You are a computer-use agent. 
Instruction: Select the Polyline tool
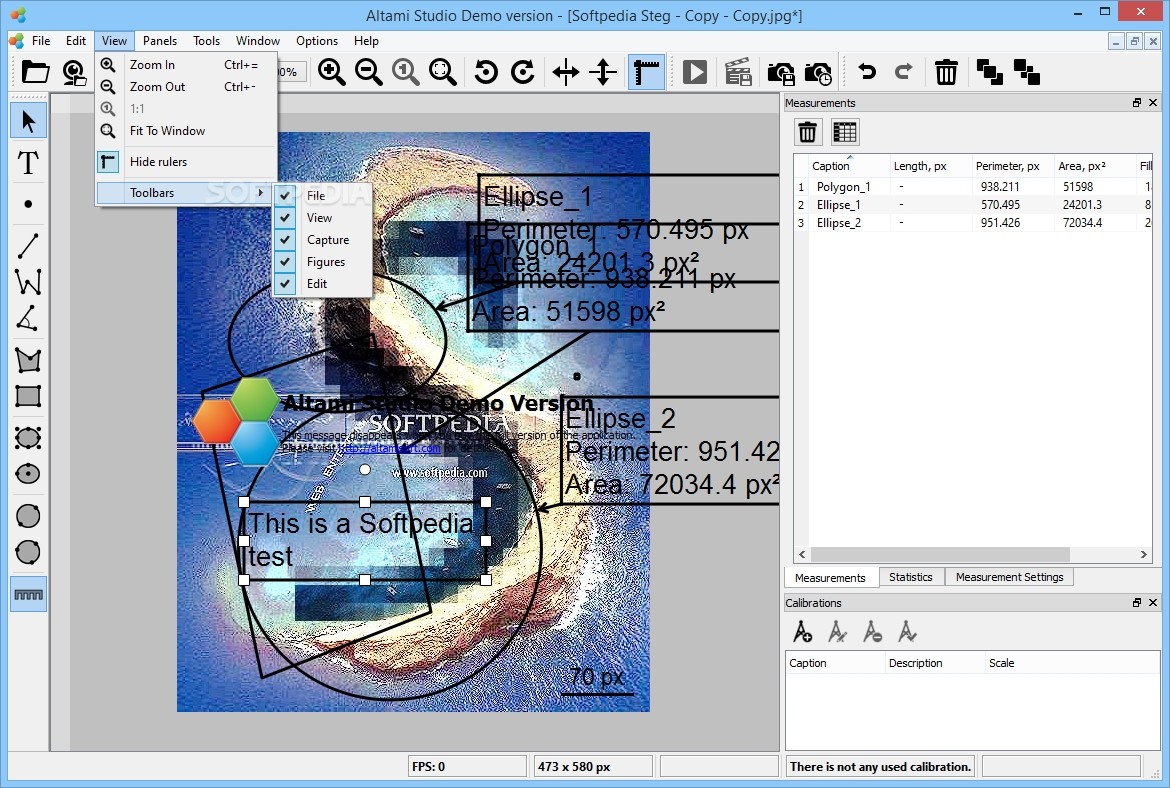(x=28, y=282)
